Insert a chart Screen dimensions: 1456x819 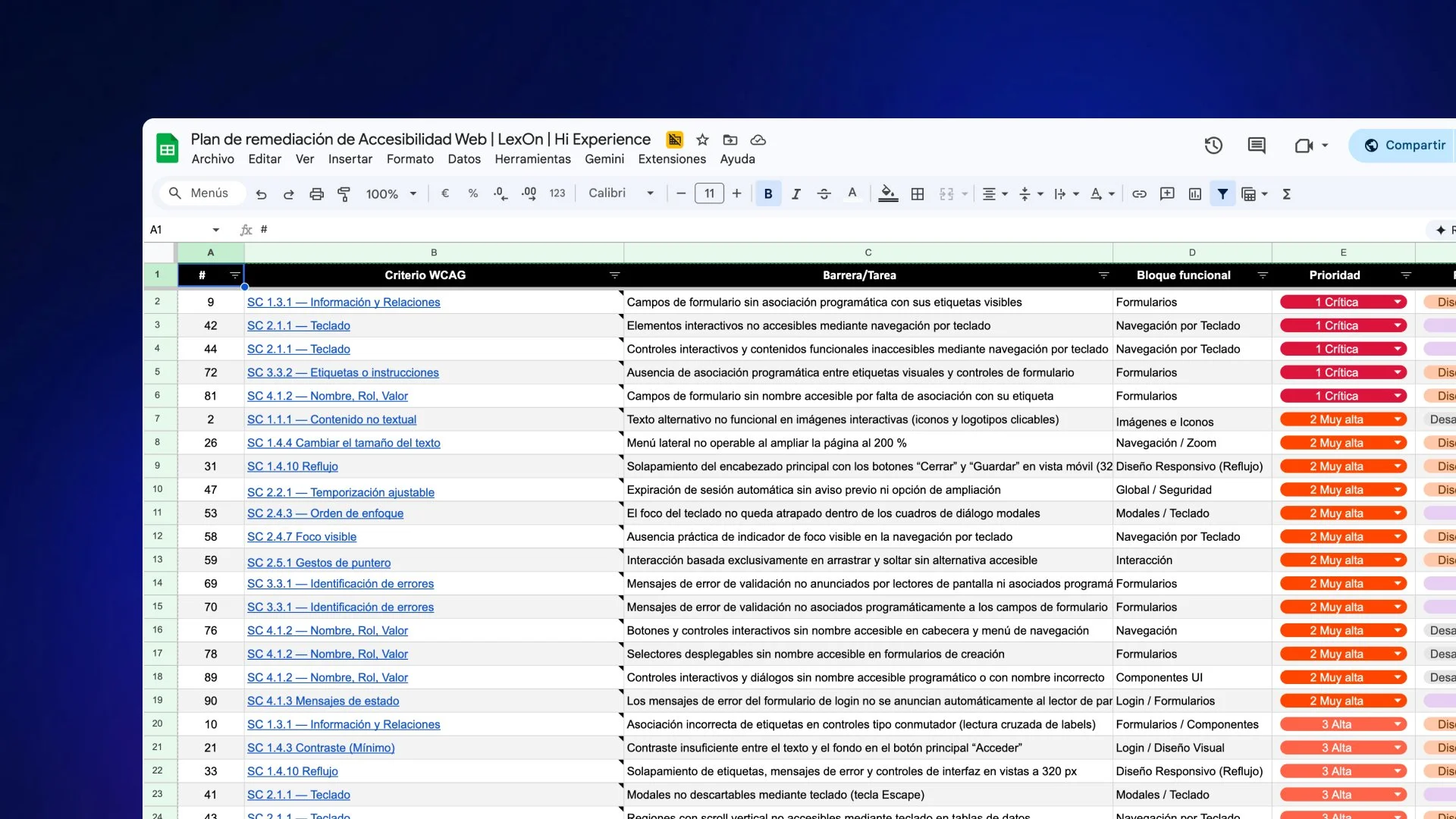tap(1195, 194)
